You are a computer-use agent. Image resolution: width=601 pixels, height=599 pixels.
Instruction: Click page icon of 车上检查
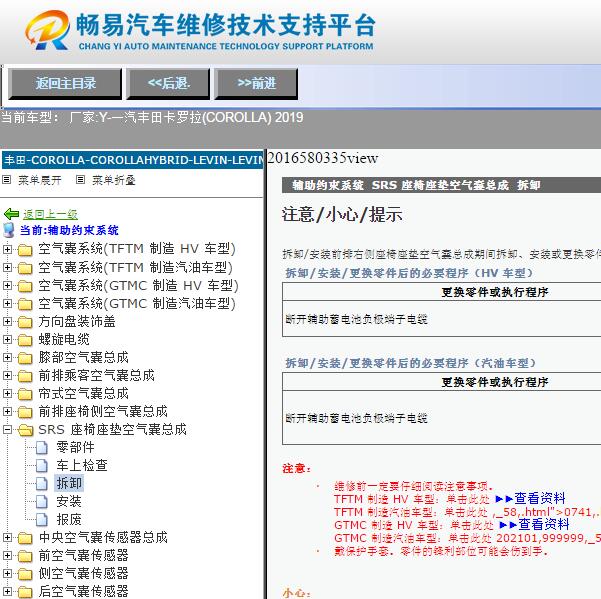[x=42, y=465]
